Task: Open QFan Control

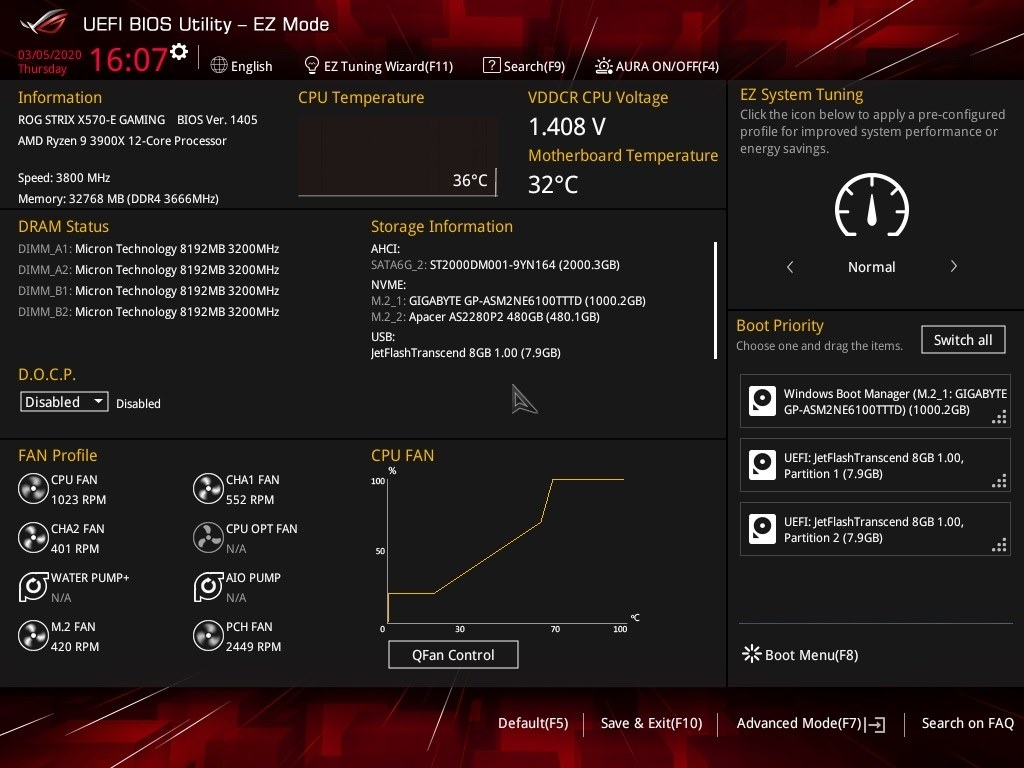Action: 453,654
